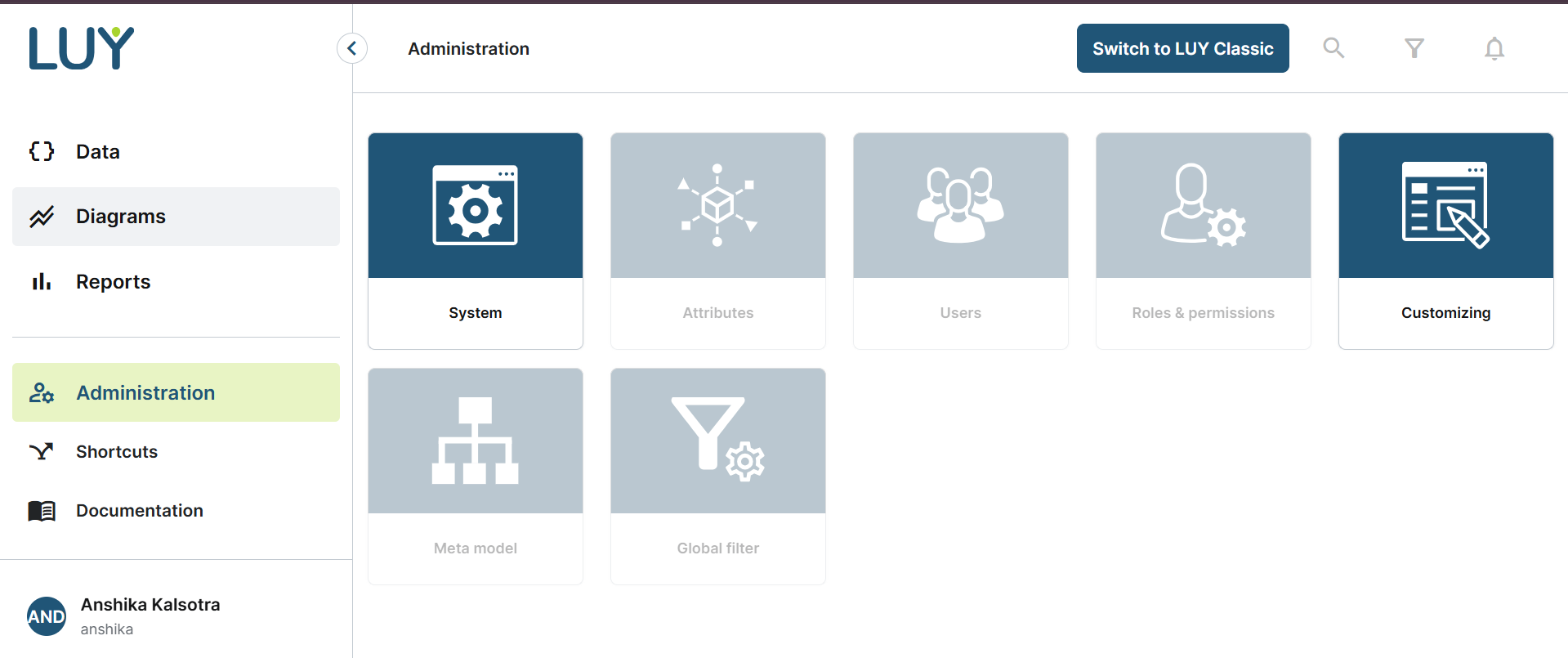Screen dimensions: 1568x658
Task: Collapse the sidebar with chevron button
Action: pyautogui.click(x=352, y=48)
